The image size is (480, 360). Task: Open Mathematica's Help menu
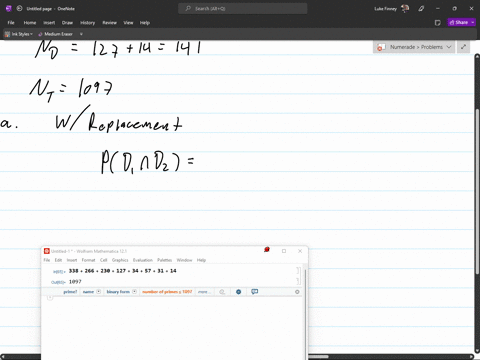tap(201, 260)
